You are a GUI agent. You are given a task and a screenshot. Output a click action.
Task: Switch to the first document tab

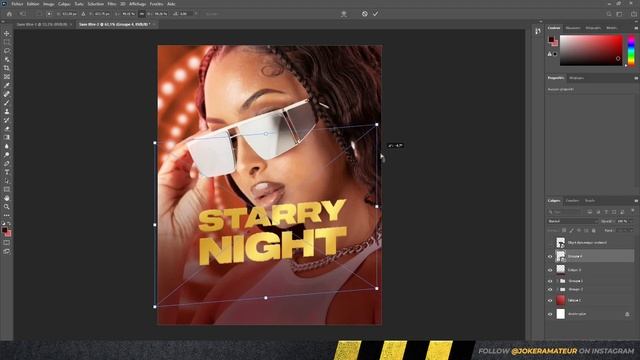click(42, 24)
